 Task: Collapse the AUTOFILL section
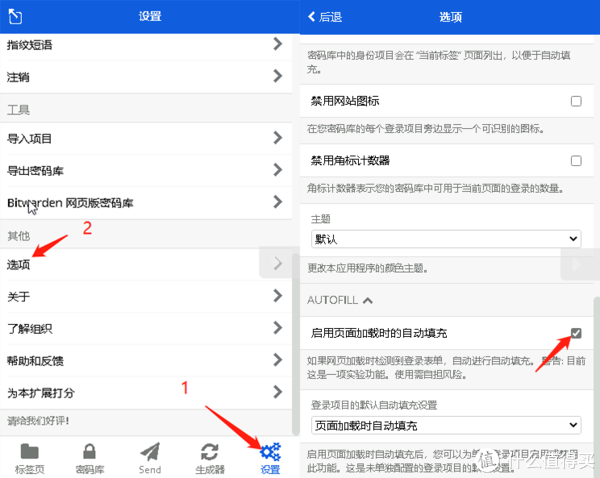[340, 300]
